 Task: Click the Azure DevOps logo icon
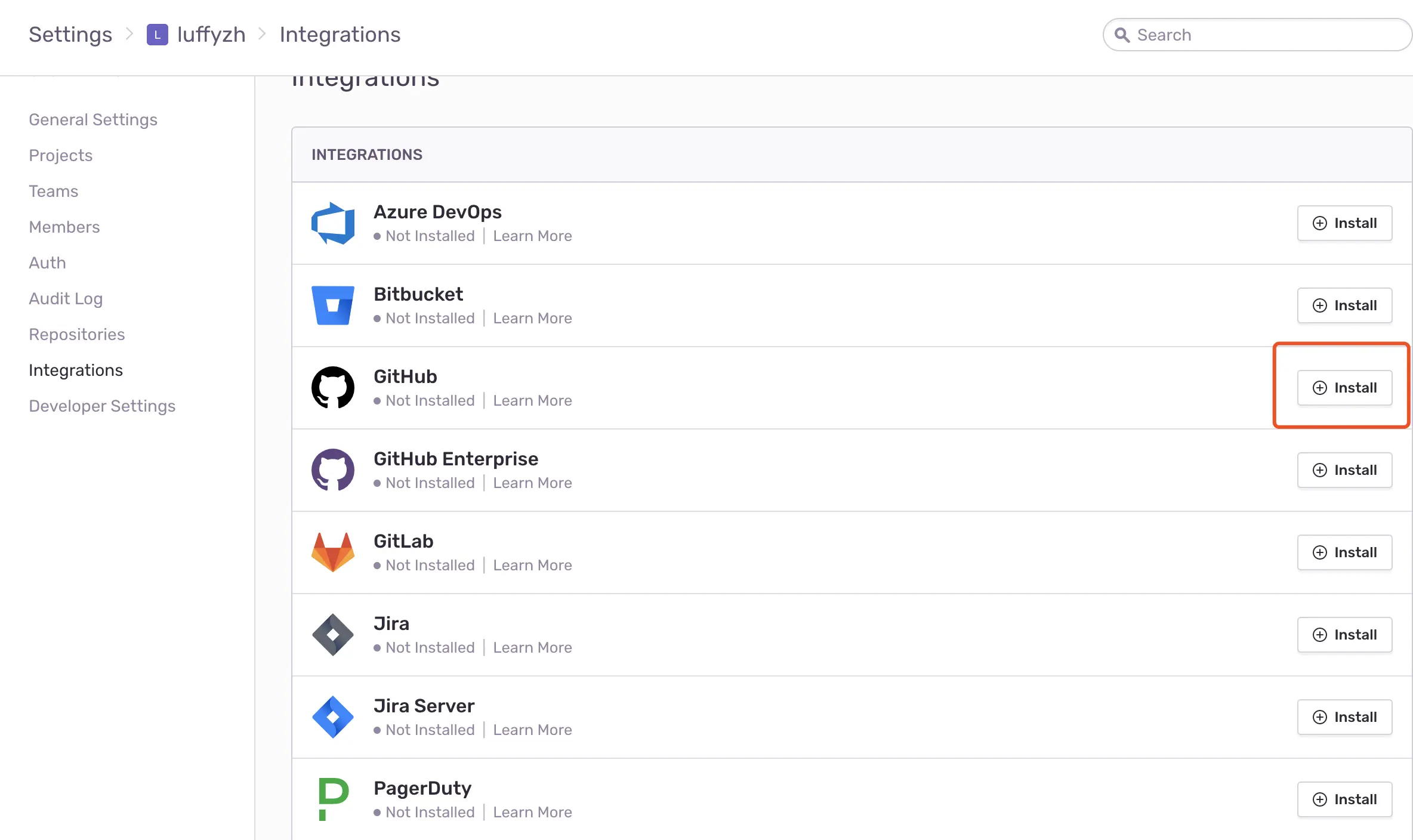coord(333,223)
